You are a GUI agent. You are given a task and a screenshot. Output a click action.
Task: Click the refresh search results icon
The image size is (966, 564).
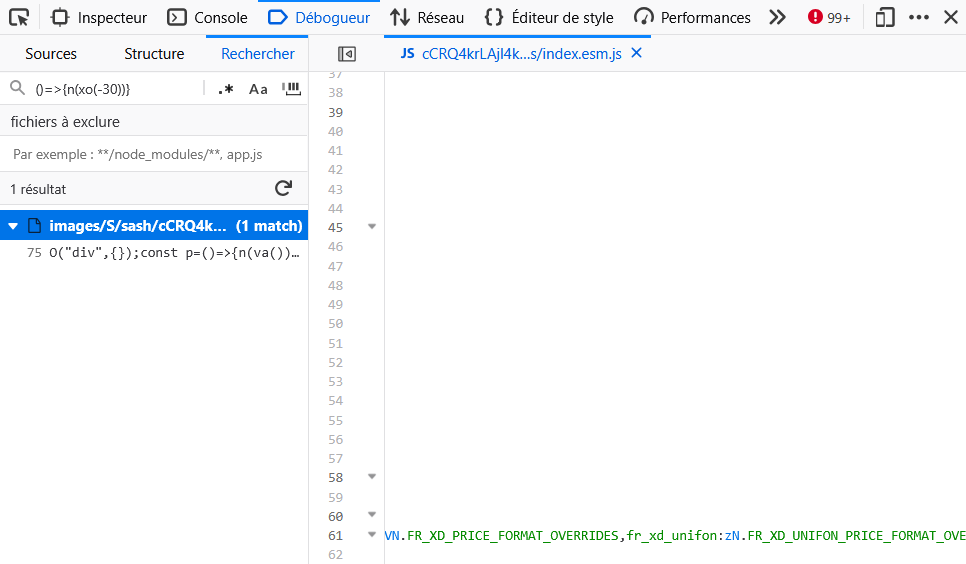tap(283, 188)
